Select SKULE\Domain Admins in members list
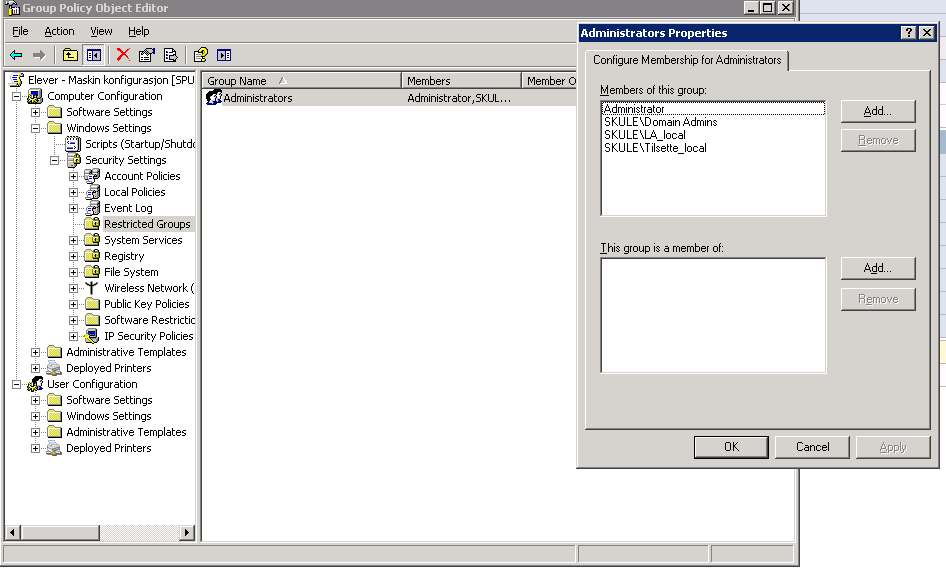The width and height of the screenshot is (946, 573). 661,122
